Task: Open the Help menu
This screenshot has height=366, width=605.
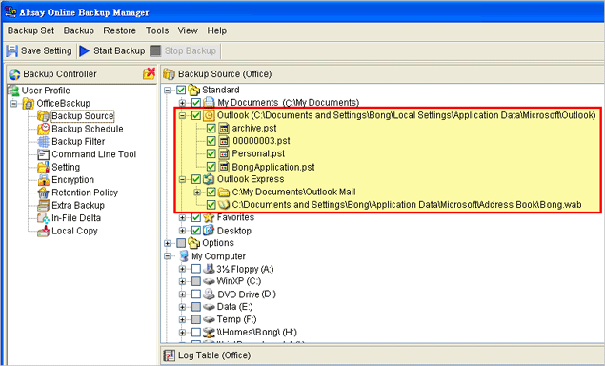Action: 217,30
